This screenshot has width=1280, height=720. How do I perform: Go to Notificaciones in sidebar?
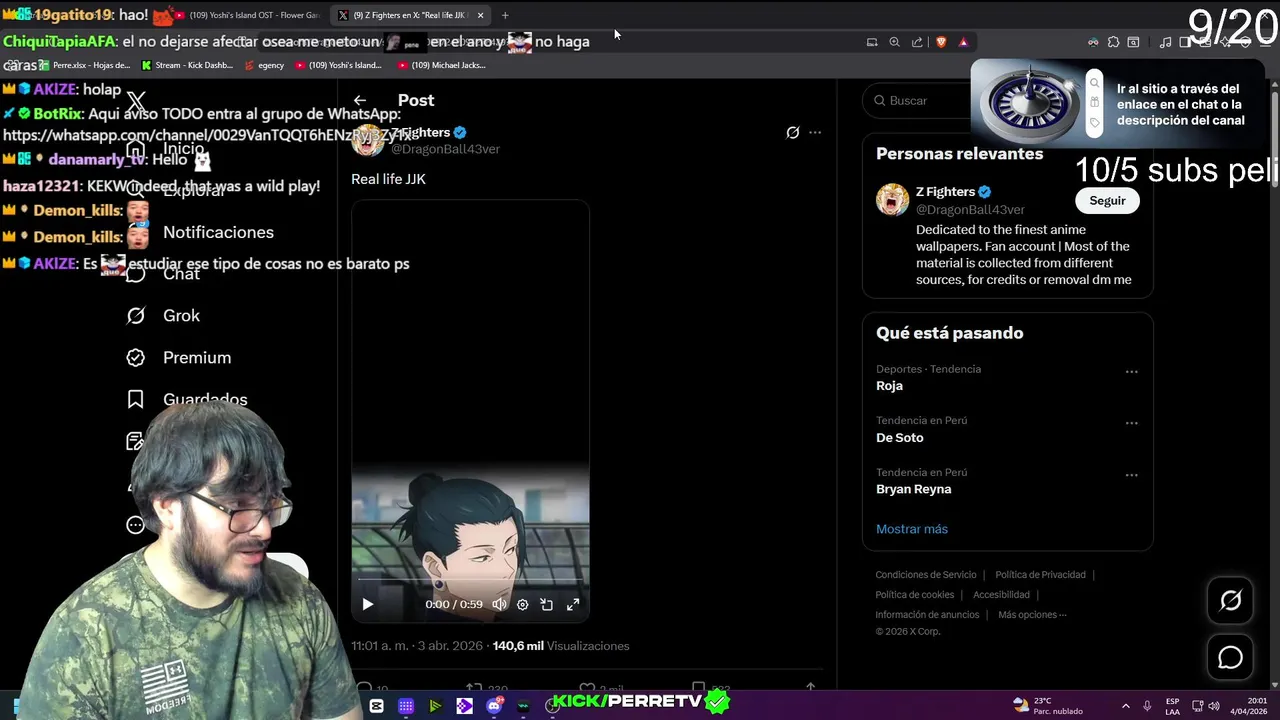tap(200, 232)
